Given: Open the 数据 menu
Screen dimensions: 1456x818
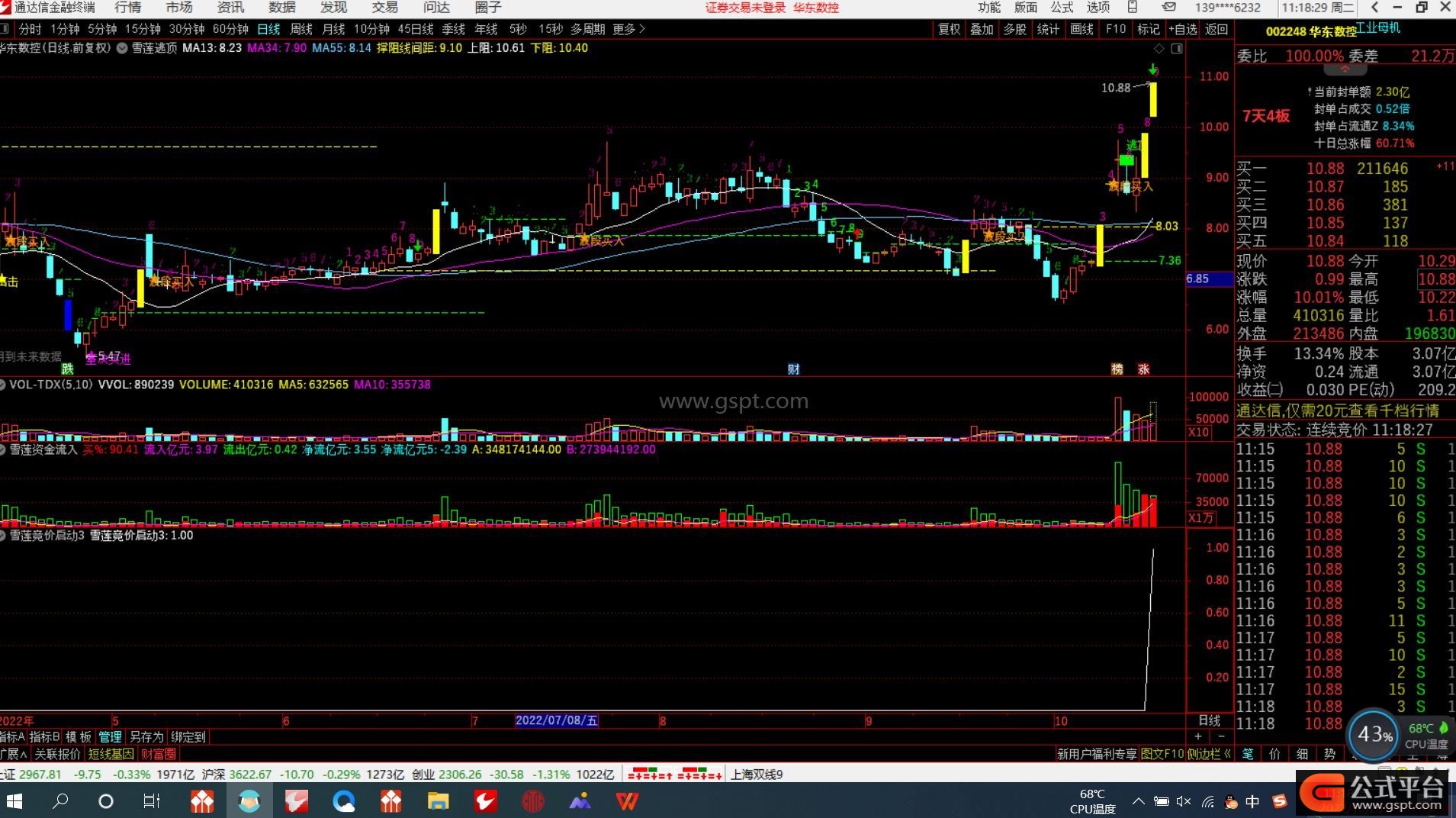Looking at the screenshot, I should click(282, 8).
